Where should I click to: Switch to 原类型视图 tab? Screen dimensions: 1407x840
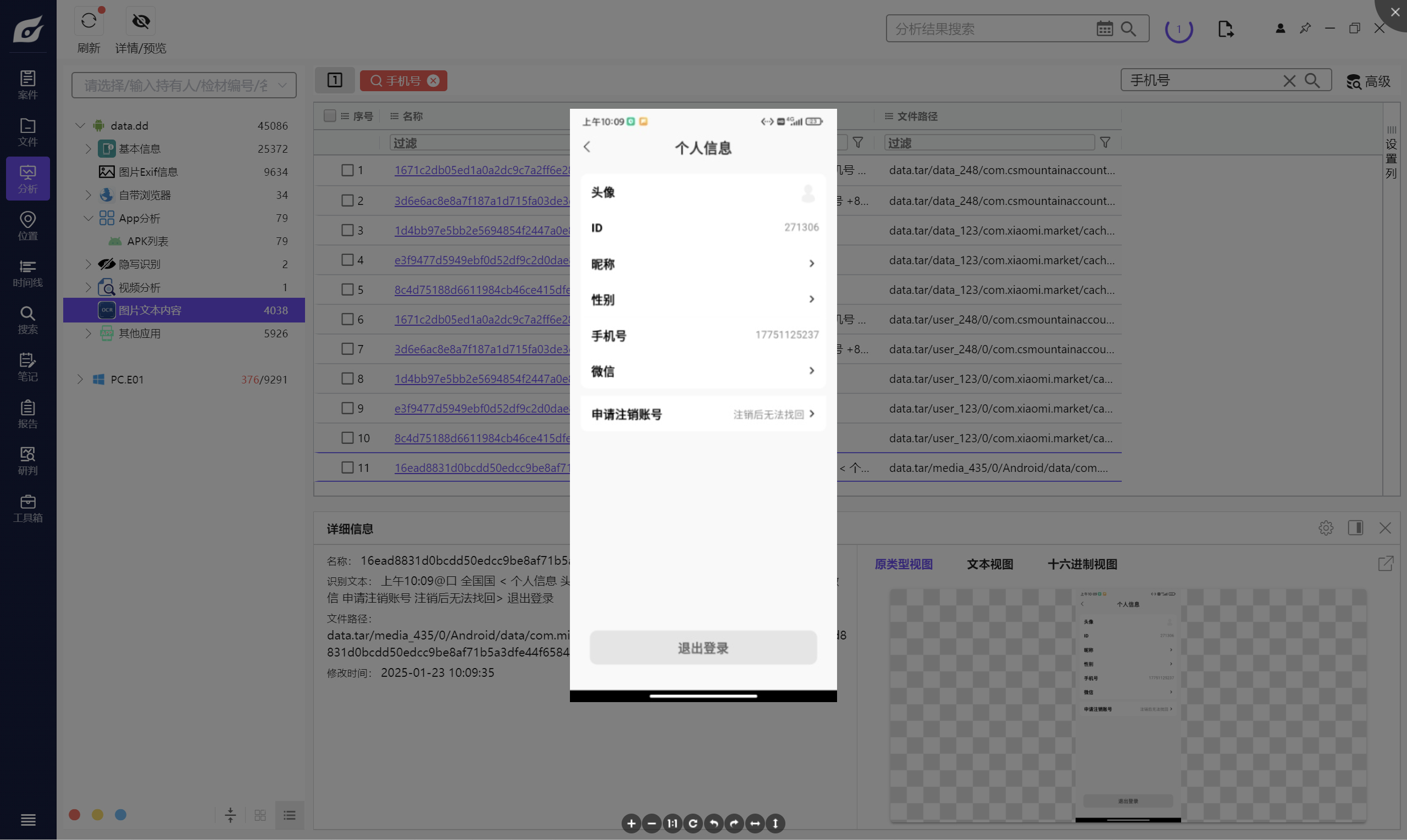tap(904, 564)
